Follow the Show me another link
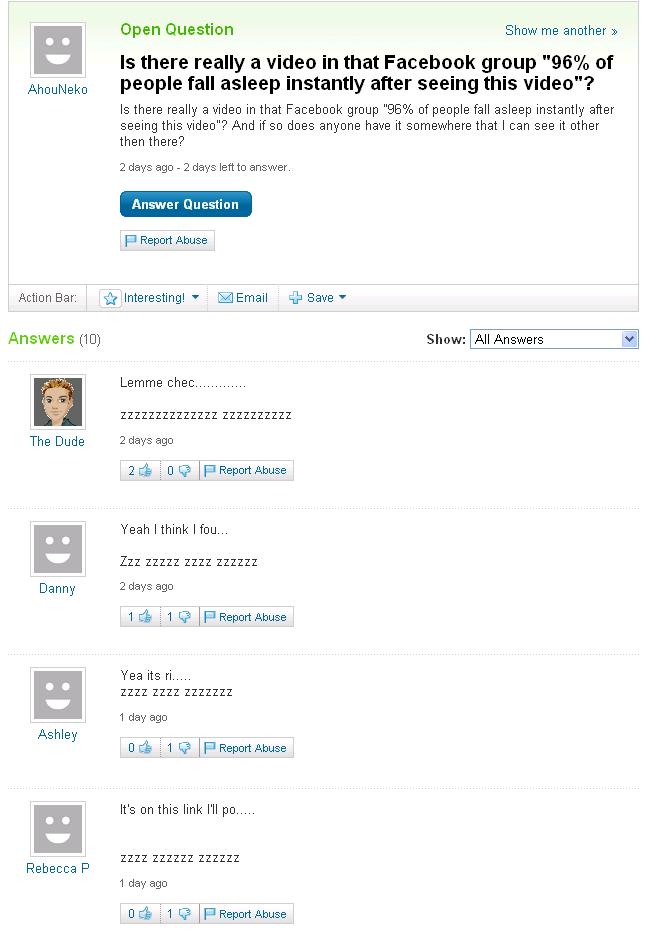The image size is (647, 934). (560, 31)
